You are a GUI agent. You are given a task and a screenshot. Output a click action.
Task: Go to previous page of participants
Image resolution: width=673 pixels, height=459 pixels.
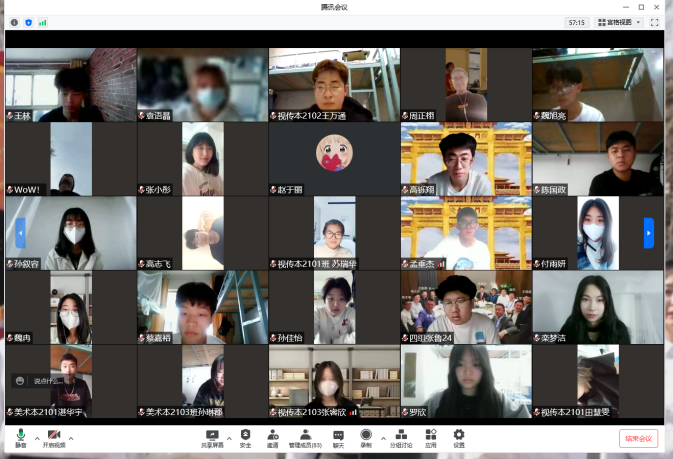[21, 233]
